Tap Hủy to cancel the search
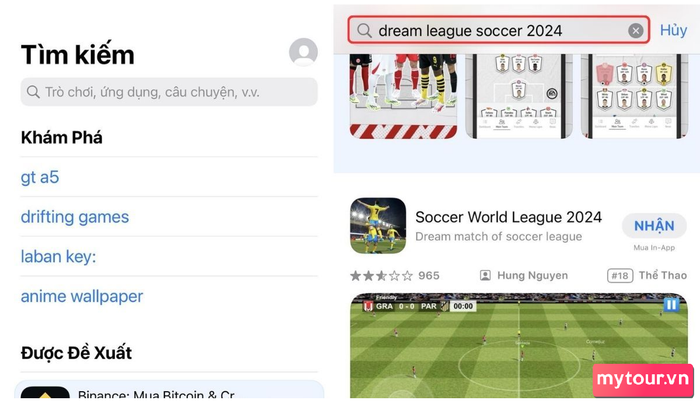Viewport: 700px width, 405px height. click(x=673, y=30)
